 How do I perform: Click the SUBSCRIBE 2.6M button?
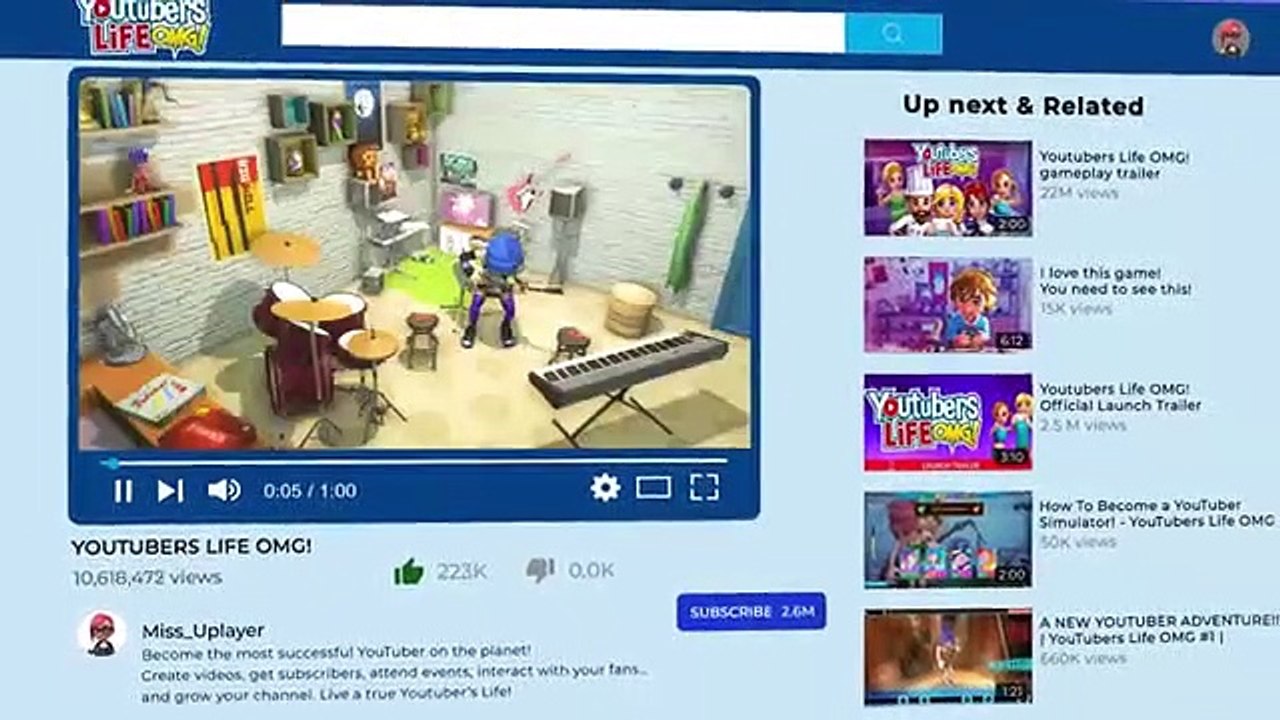(751, 612)
